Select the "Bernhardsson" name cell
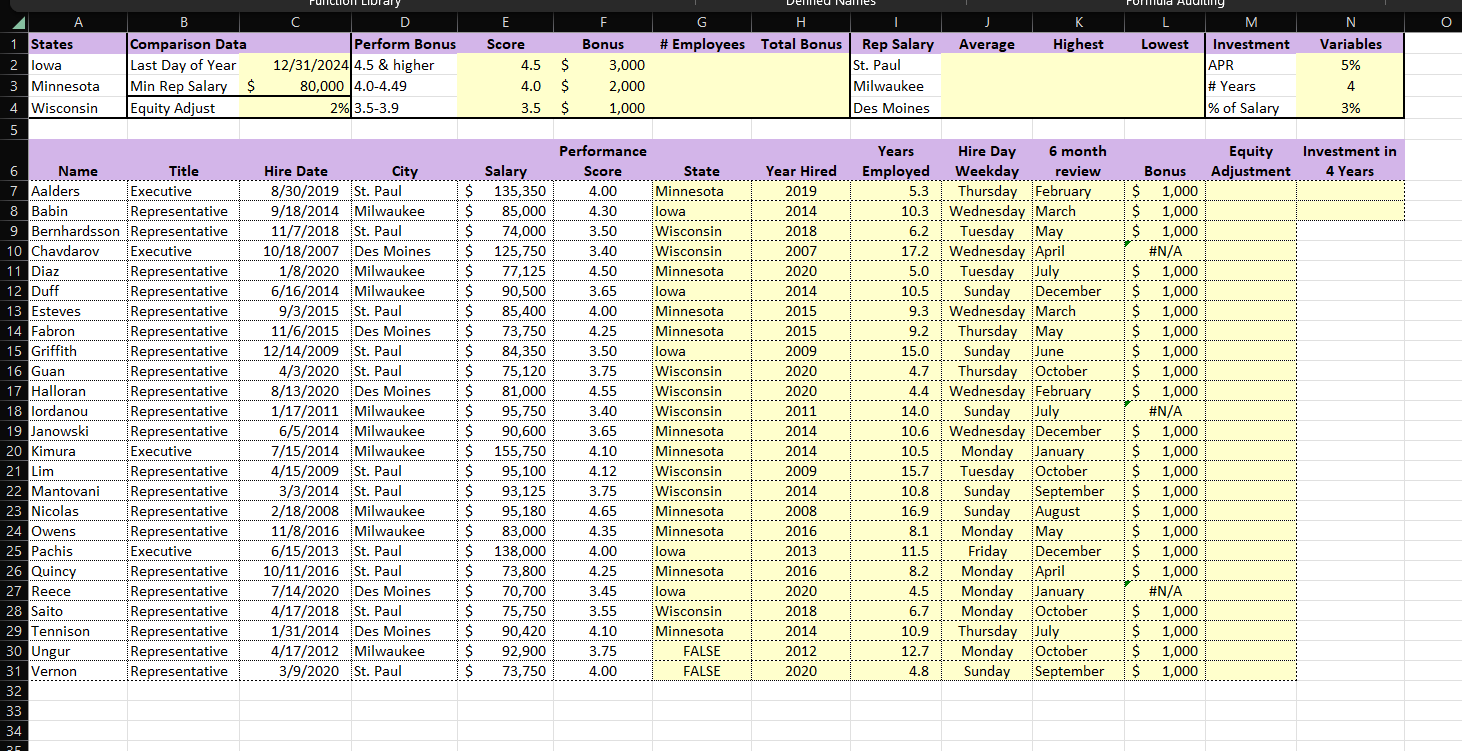1462x751 pixels. (78, 231)
